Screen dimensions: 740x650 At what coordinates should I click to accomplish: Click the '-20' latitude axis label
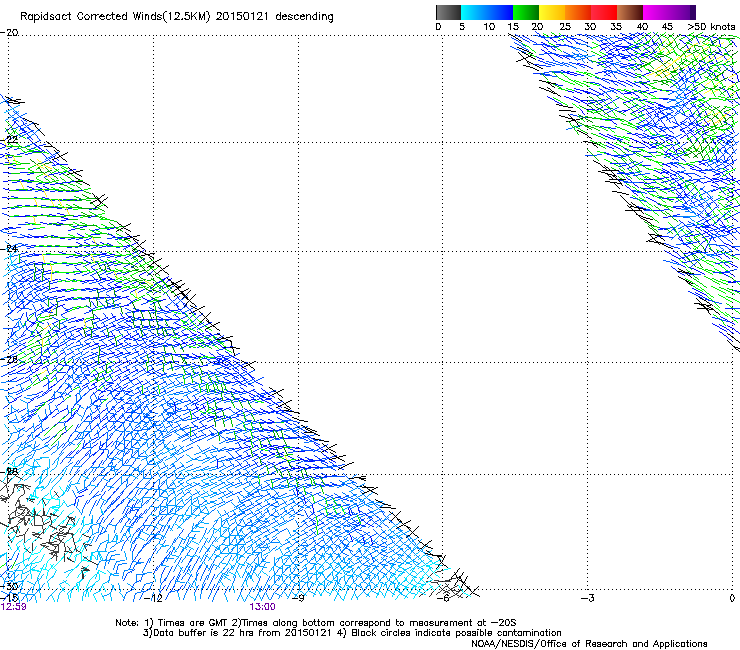[9, 33]
